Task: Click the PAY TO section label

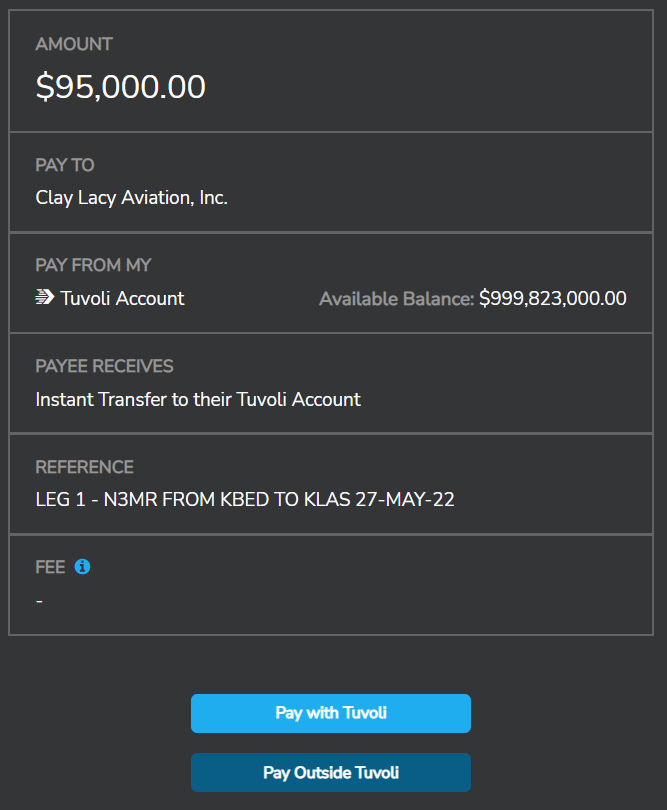Action: 65,165
